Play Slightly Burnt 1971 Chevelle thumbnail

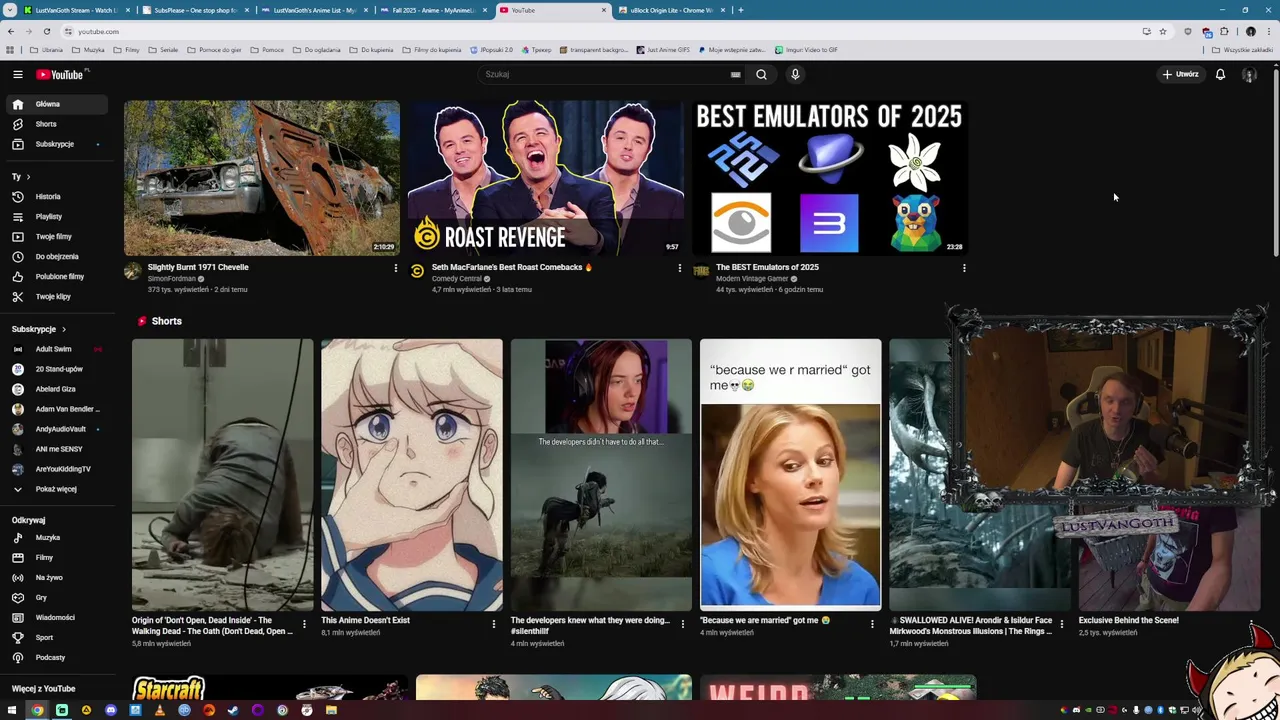click(262, 178)
